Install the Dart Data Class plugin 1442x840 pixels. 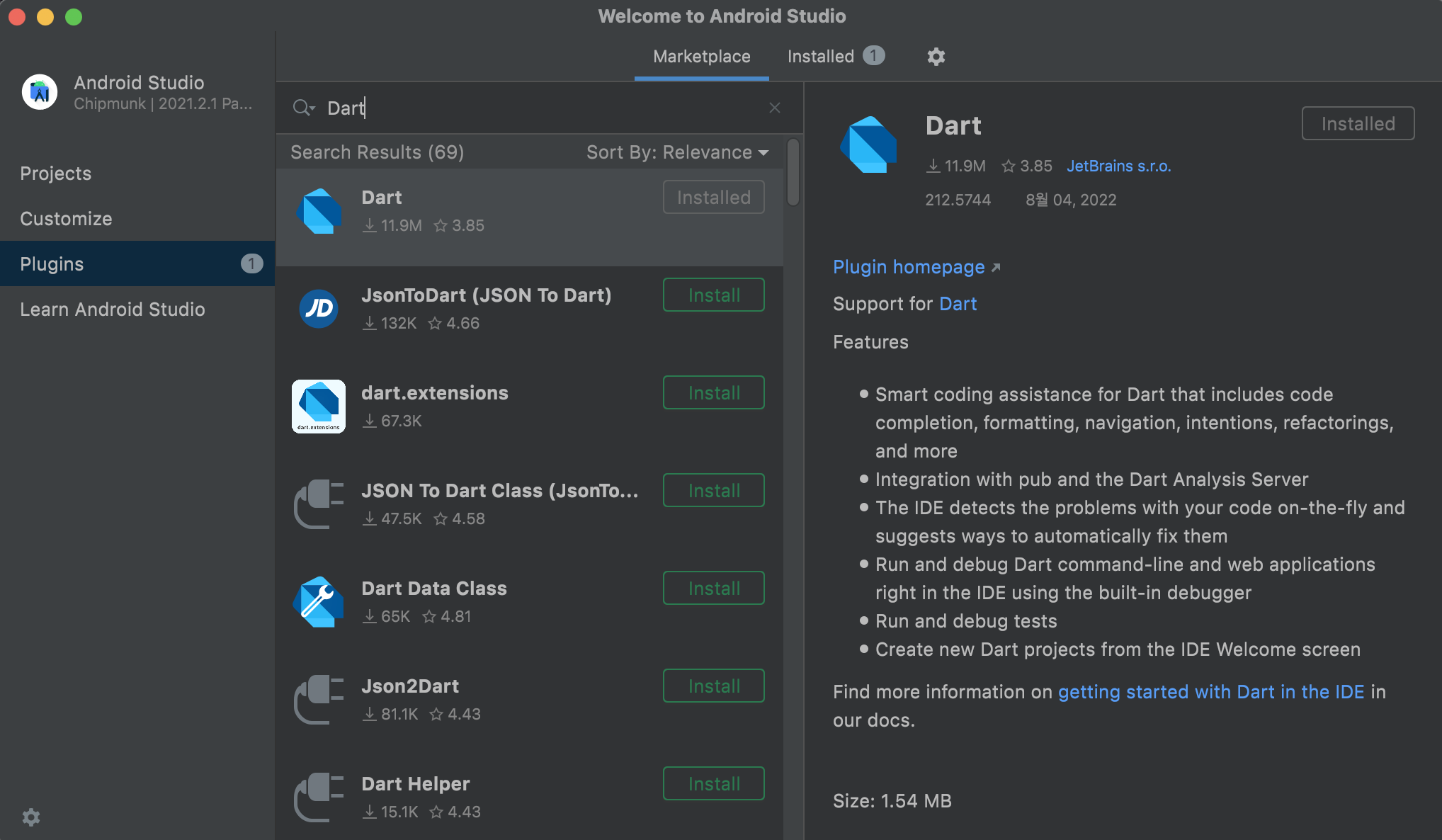click(713, 589)
